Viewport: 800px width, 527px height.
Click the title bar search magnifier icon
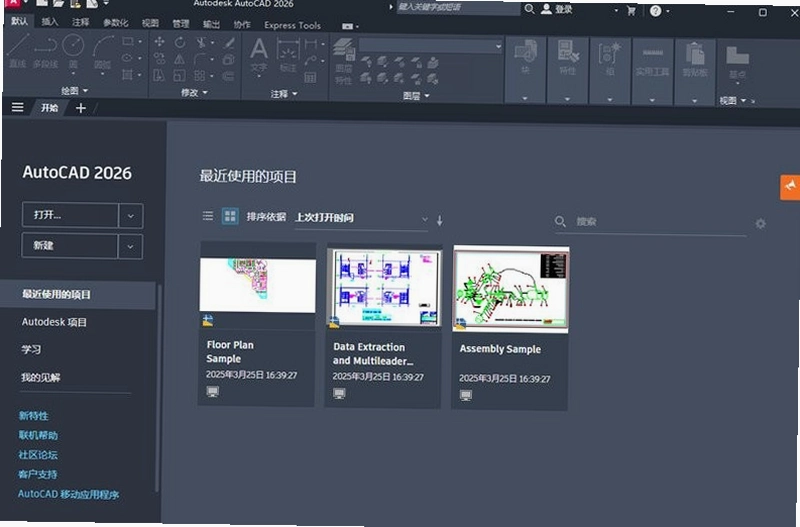pyautogui.click(x=530, y=9)
